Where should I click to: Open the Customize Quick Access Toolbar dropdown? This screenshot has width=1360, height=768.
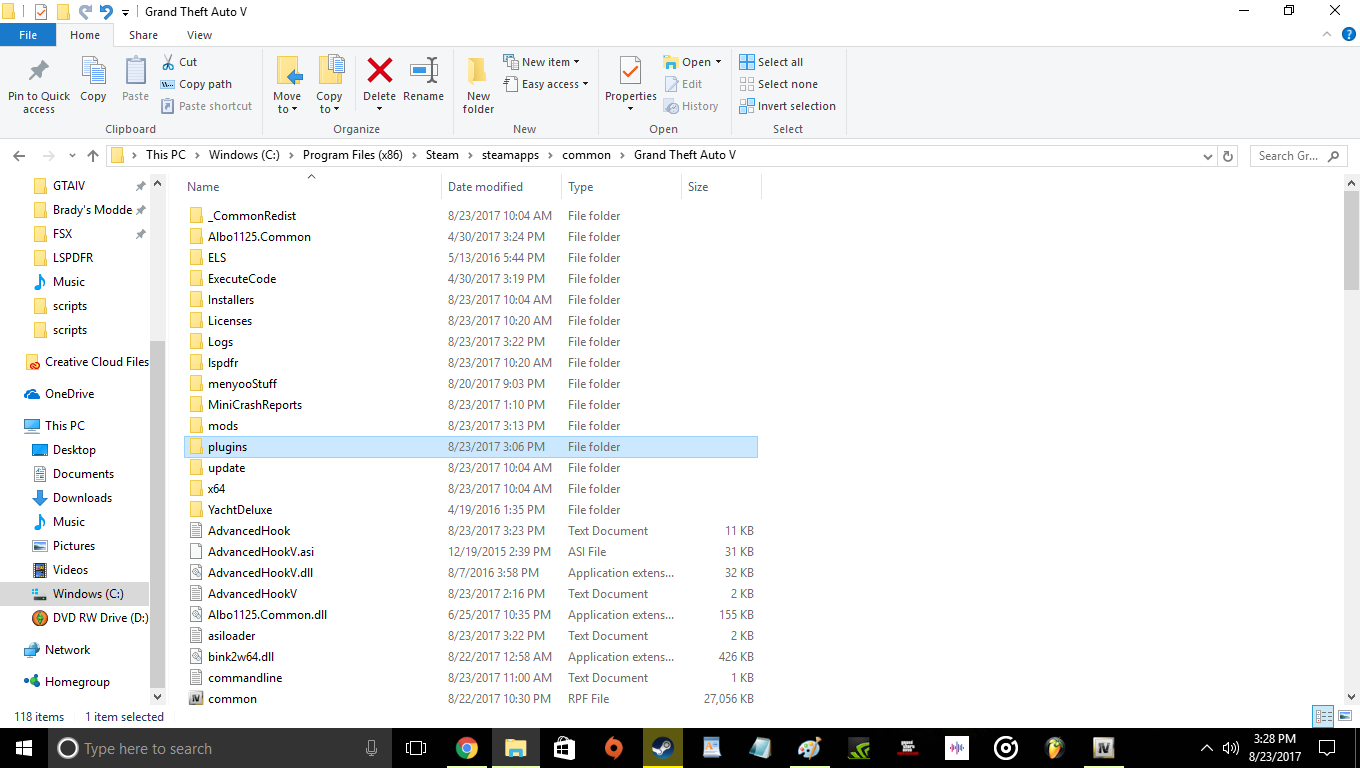[125, 13]
